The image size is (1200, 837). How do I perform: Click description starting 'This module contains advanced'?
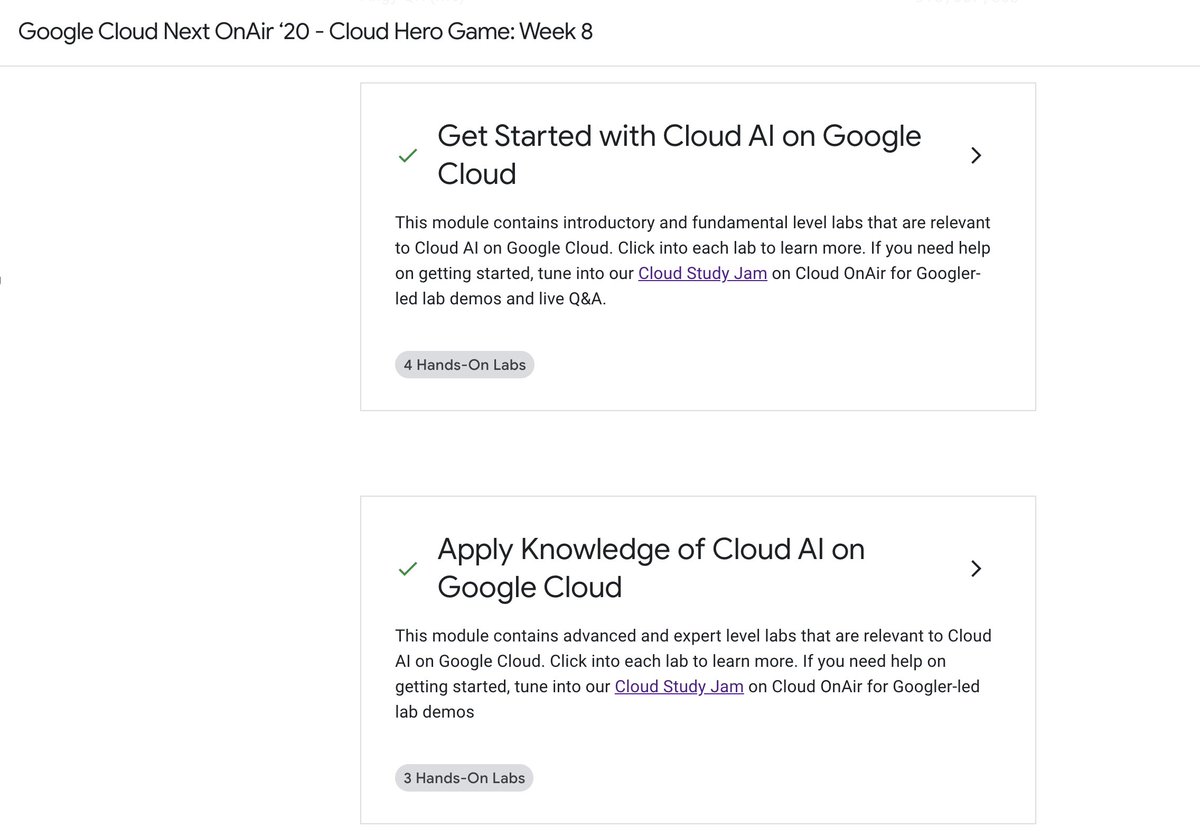693,673
